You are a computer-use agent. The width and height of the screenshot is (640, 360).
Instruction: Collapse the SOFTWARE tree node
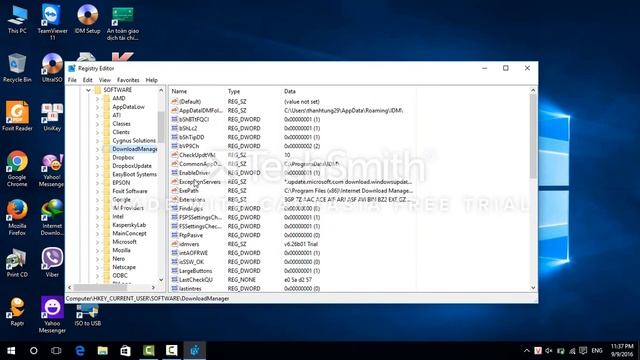(x=88, y=90)
